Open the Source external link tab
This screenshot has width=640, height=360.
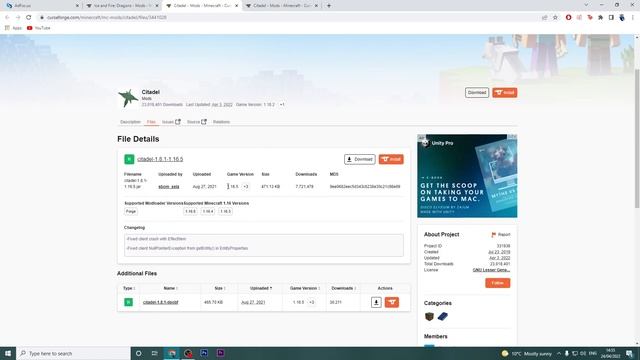(x=197, y=122)
